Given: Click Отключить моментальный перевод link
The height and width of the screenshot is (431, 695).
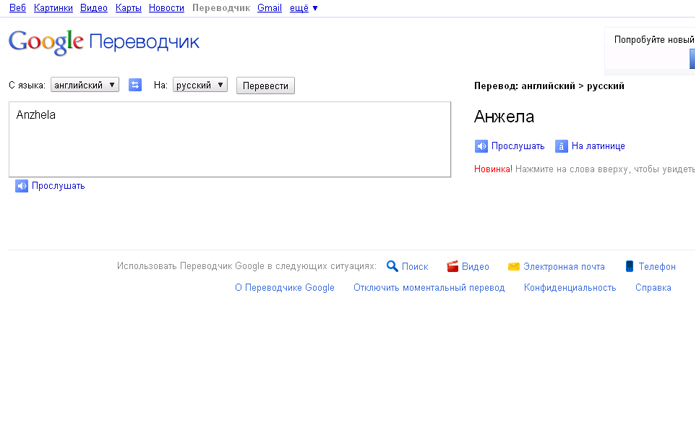Looking at the screenshot, I should pos(429,287).
